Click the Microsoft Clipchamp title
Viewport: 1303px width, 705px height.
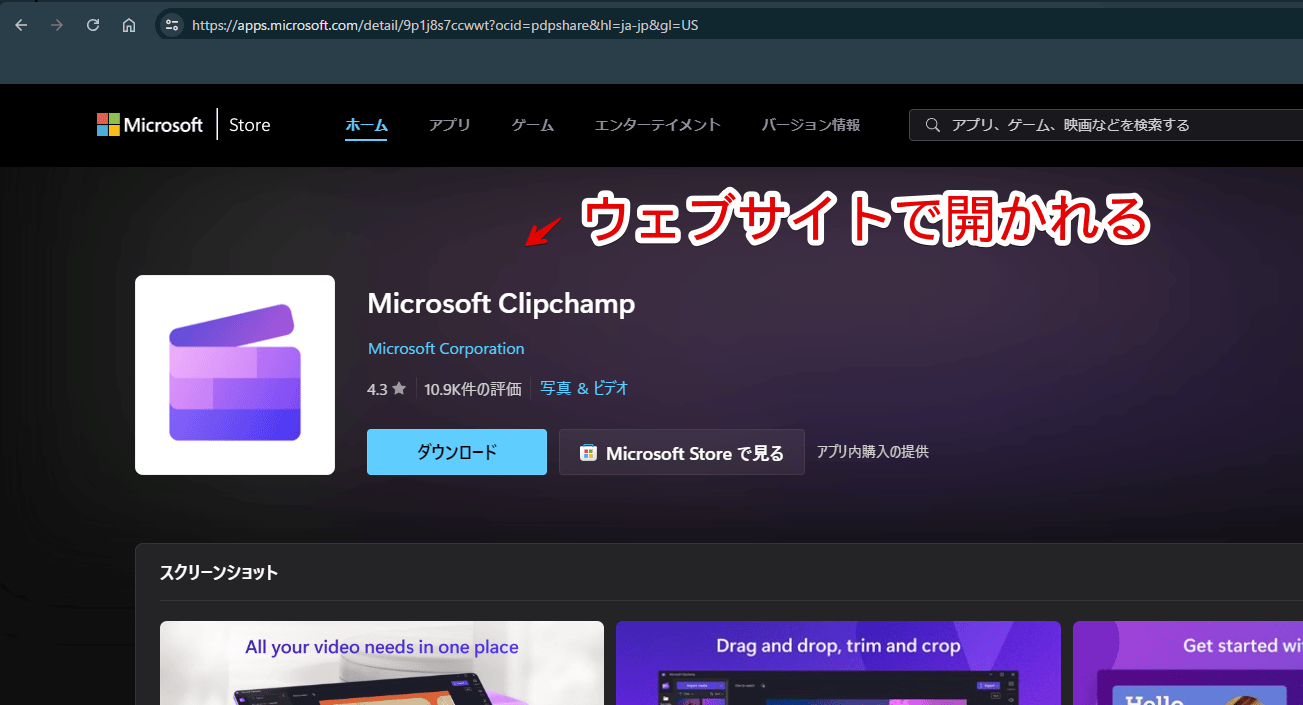pos(501,303)
